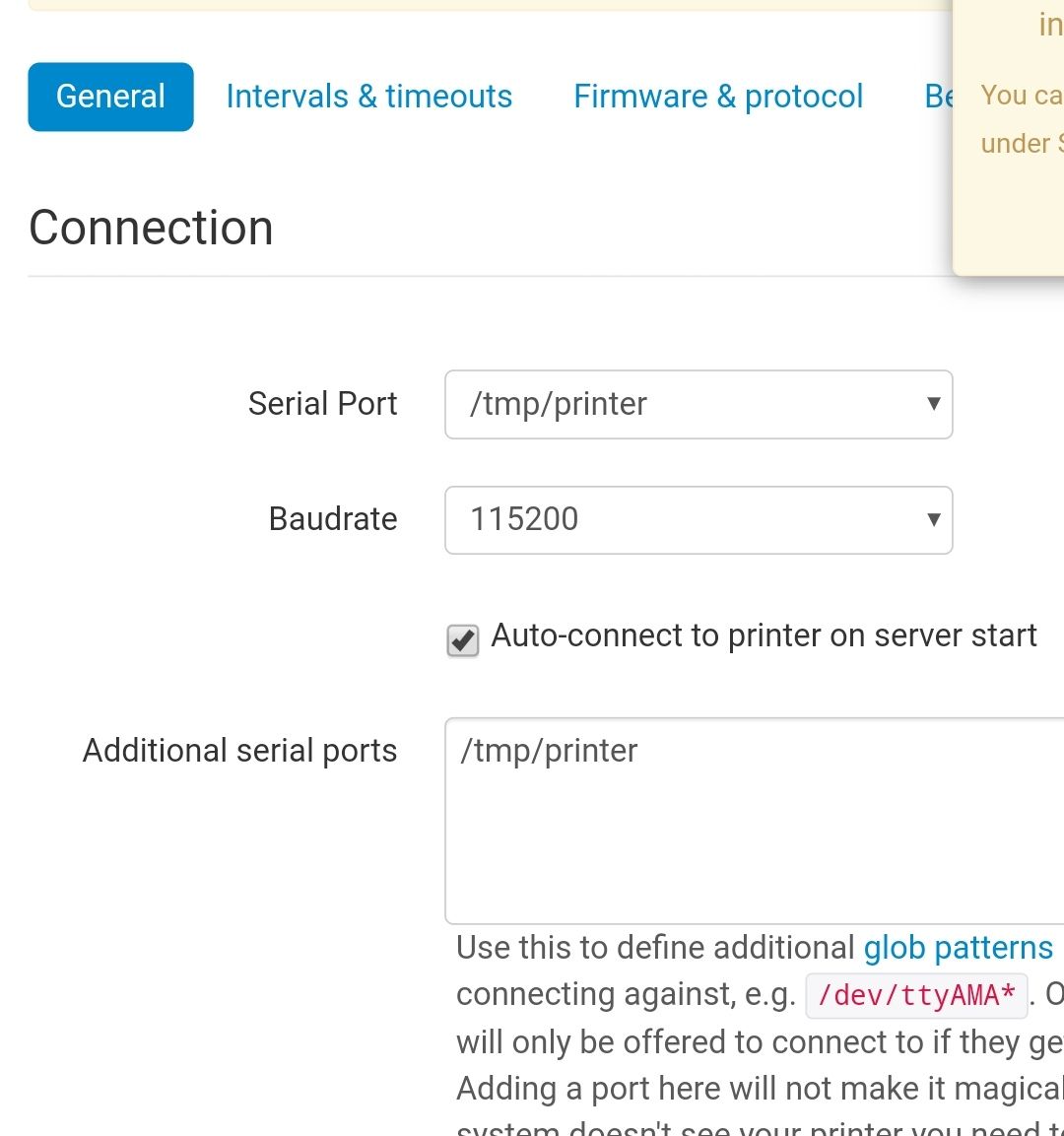Open the Firmware & protocol tab
Image resolution: width=1064 pixels, height=1136 pixels.
[718, 97]
